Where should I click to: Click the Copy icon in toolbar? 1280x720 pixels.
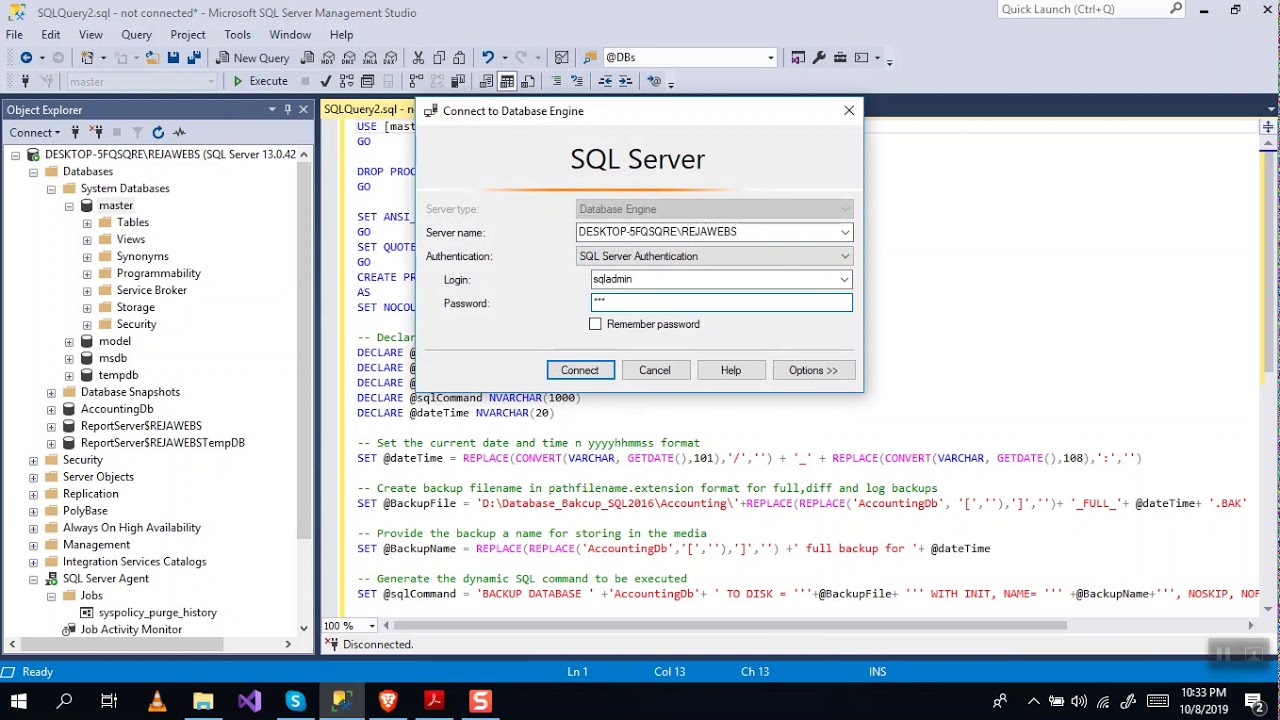coord(439,58)
